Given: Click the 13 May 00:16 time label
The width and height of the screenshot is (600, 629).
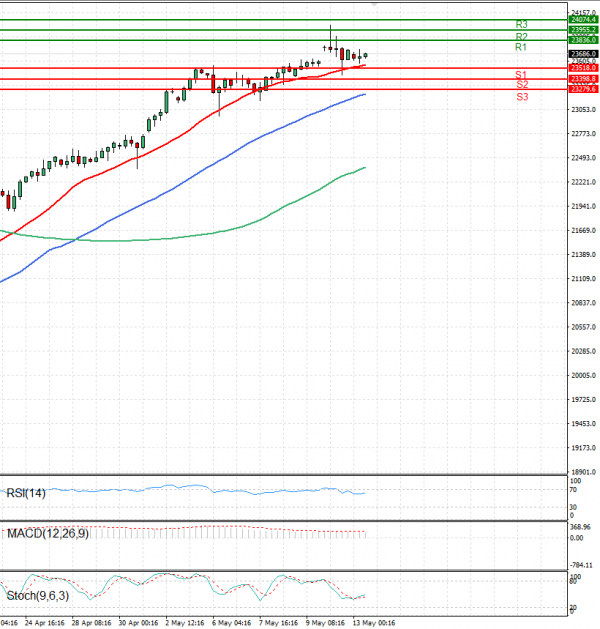Looking at the screenshot, I should 374,623.
